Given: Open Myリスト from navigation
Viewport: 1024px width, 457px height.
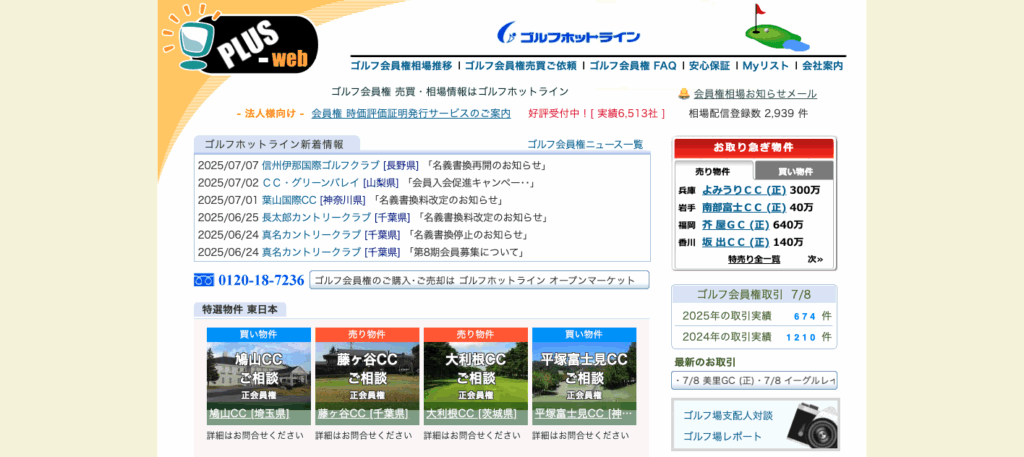Looking at the screenshot, I should [765, 66].
